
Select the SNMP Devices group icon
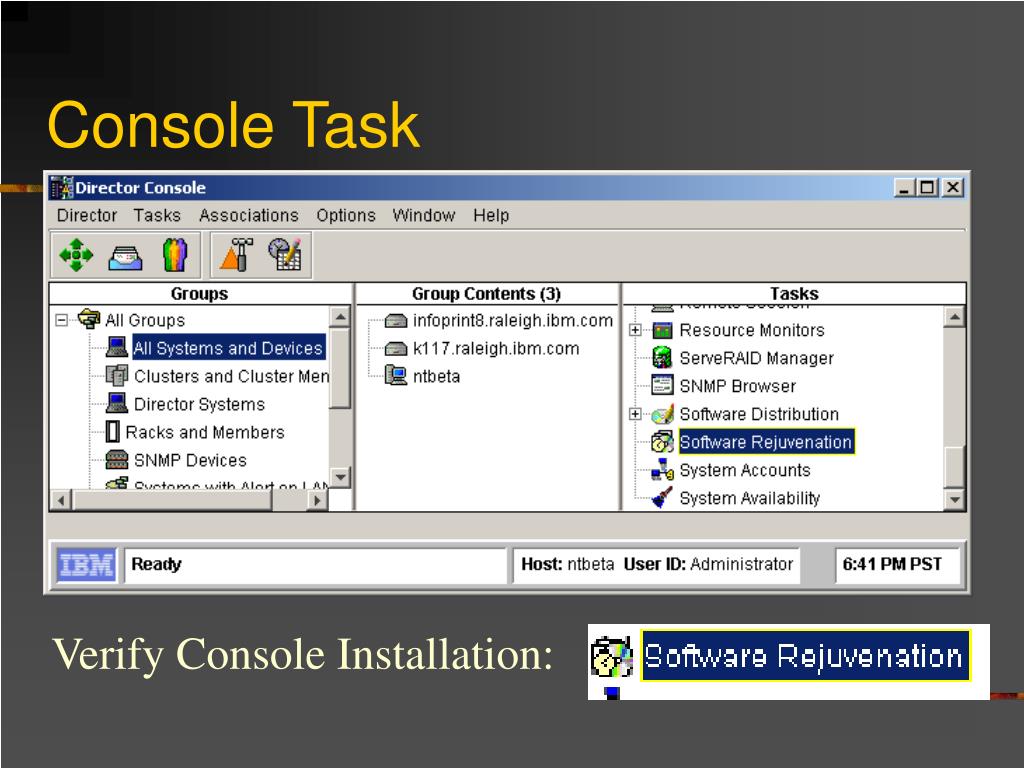(x=117, y=460)
